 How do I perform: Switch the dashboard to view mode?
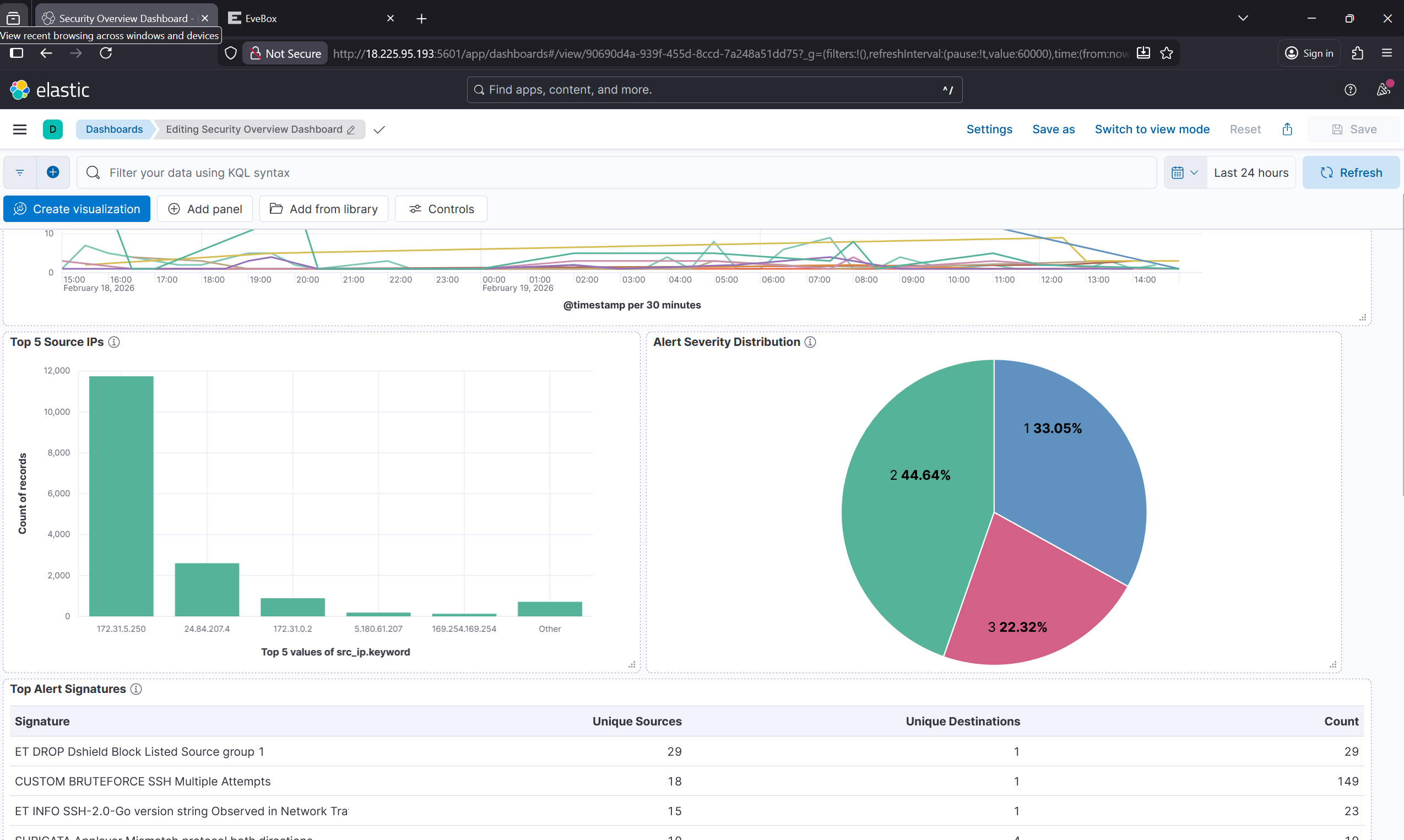pos(1152,129)
